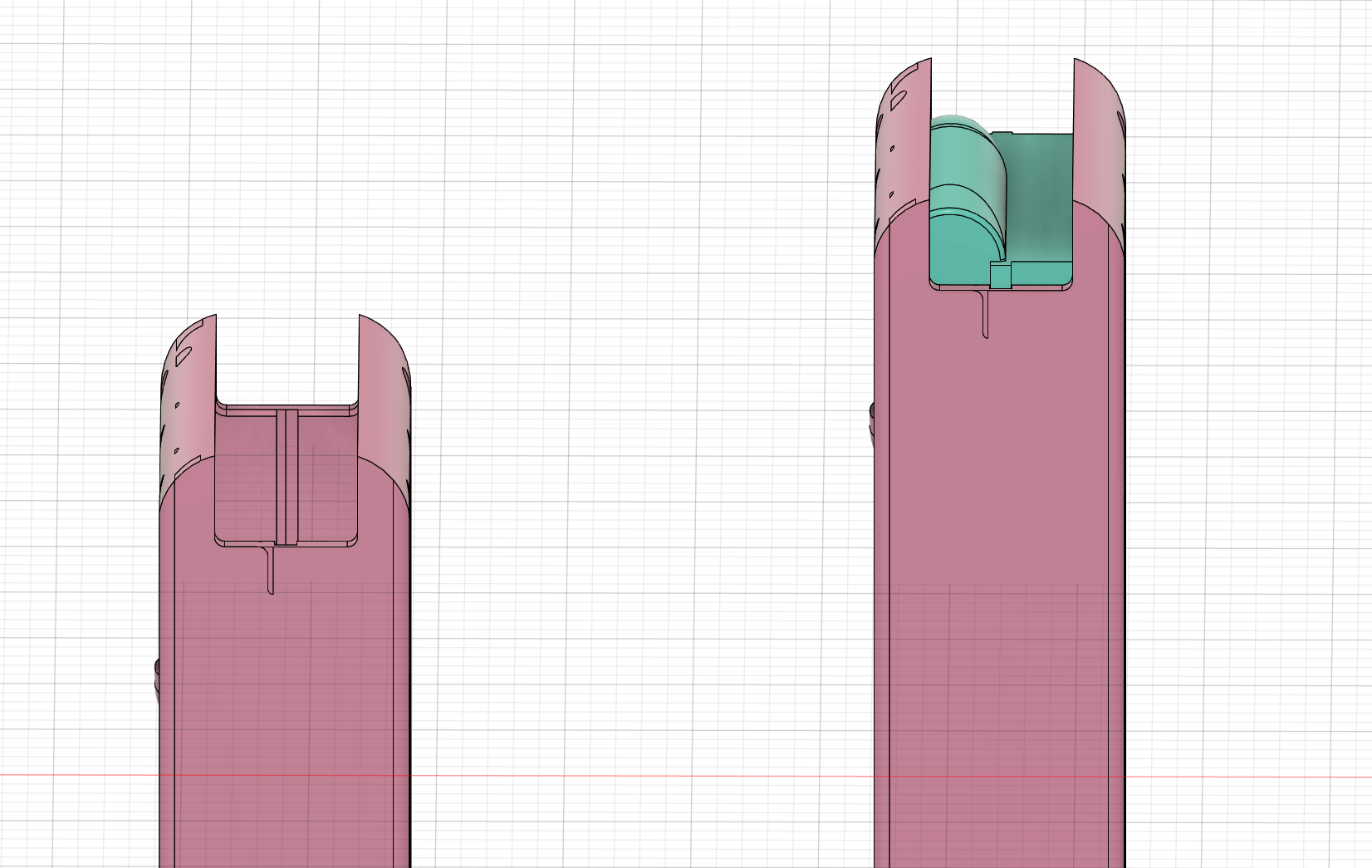
Task: Select the narrow slit below right model's notch
Action: pyautogui.click(x=984, y=314)
